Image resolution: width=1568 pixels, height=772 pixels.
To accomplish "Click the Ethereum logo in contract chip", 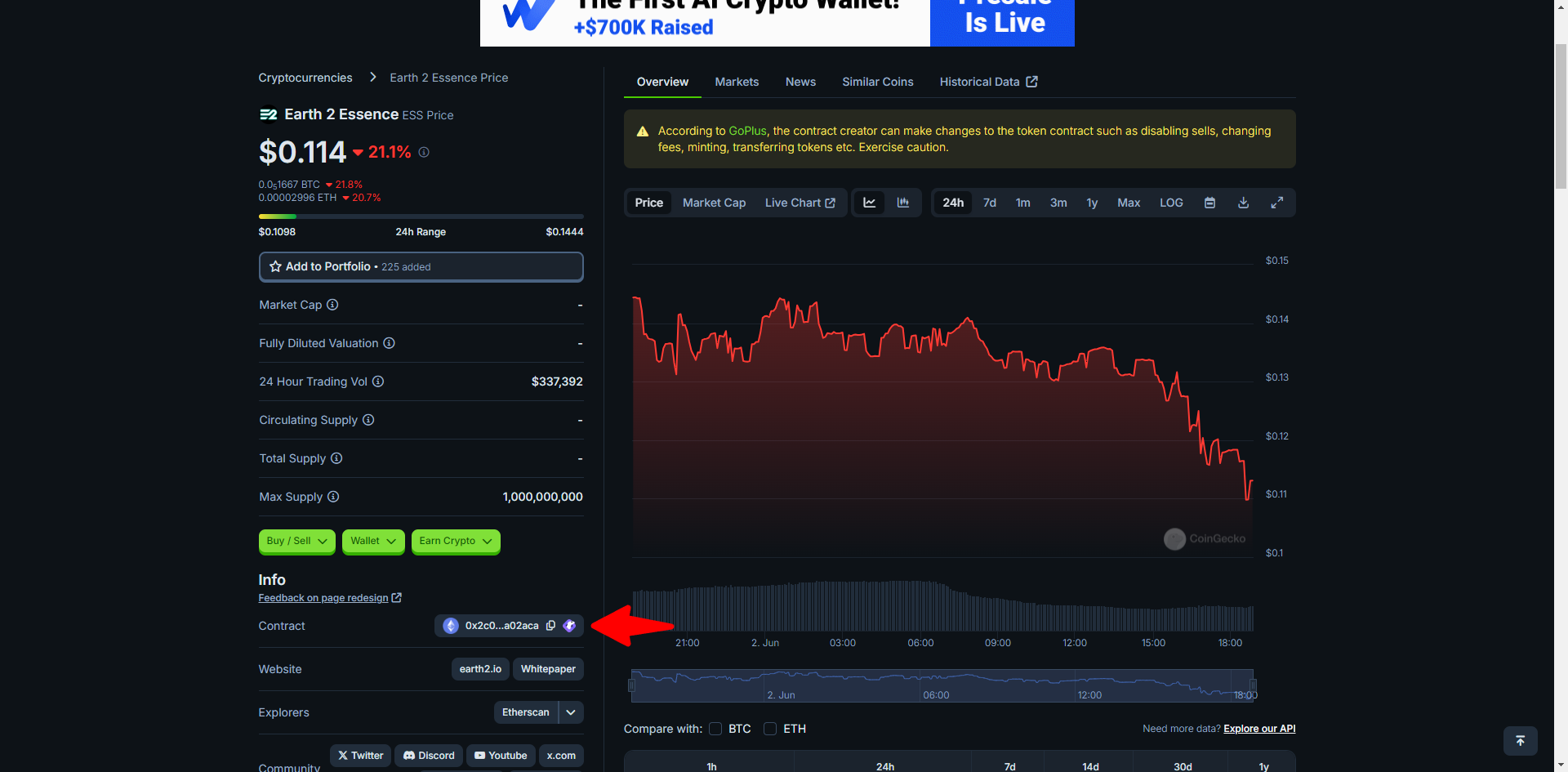I will tap(451, 626).
